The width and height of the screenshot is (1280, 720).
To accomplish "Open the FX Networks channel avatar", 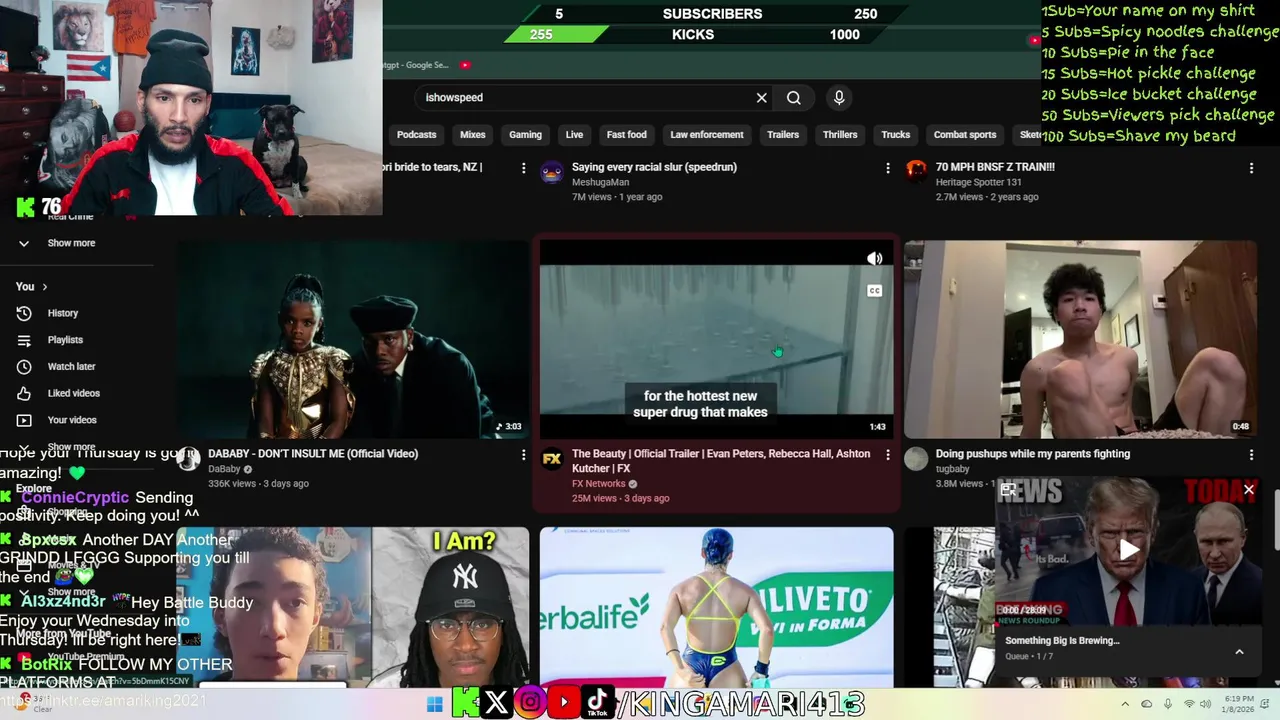I will point(552,459).
